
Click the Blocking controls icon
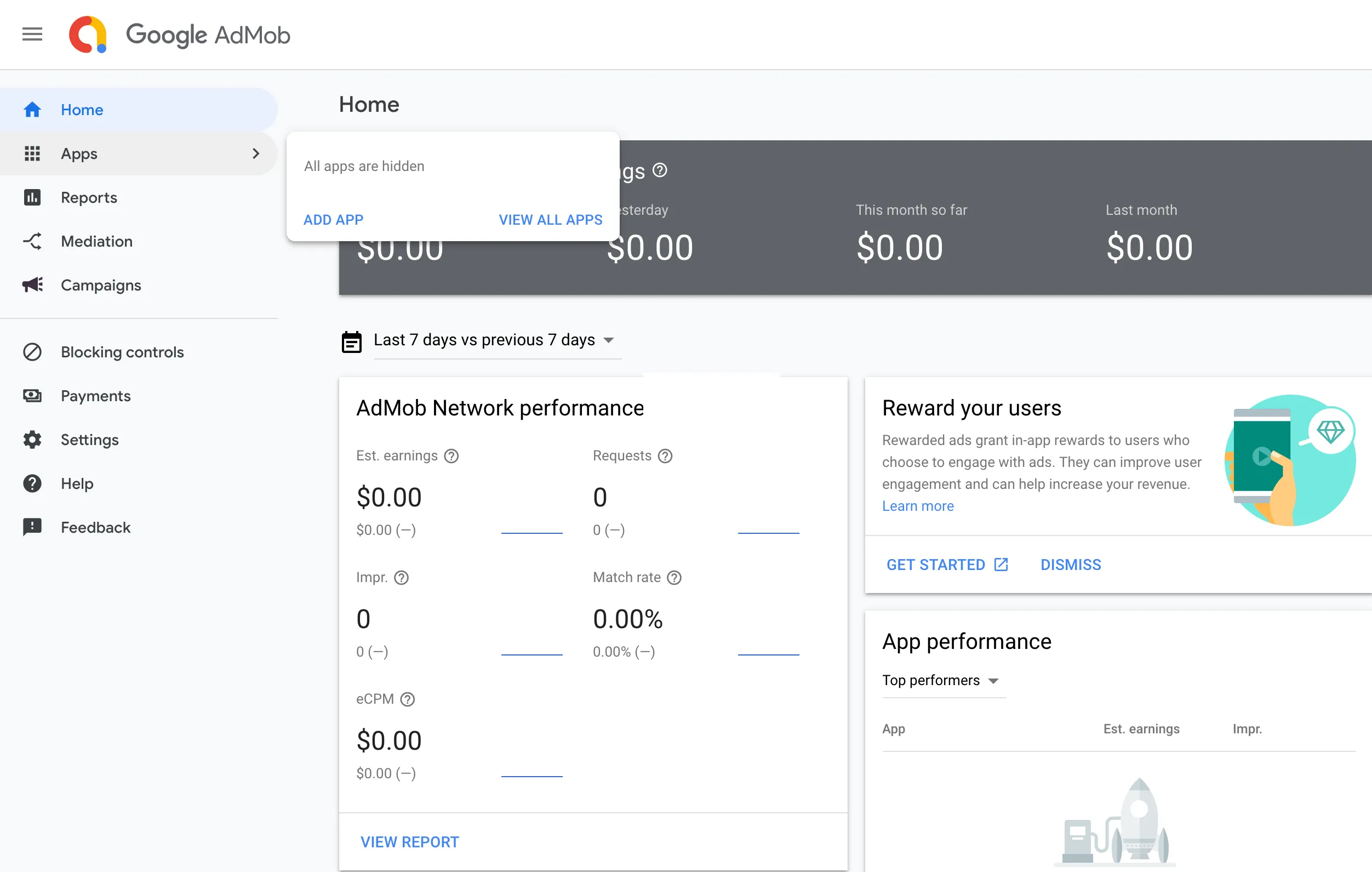click(32, 352)
